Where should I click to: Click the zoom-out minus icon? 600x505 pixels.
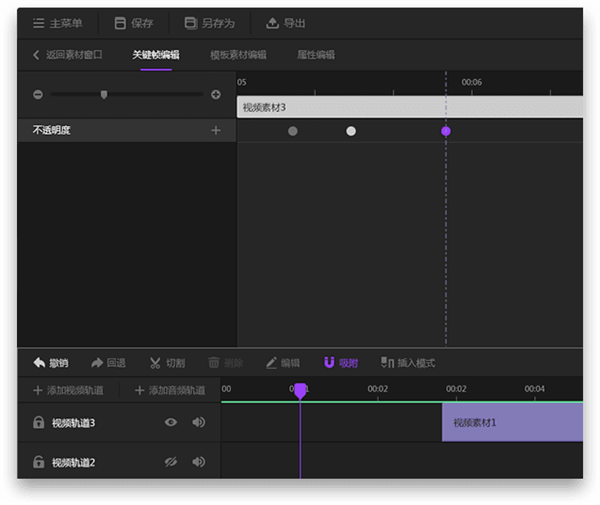38,94
